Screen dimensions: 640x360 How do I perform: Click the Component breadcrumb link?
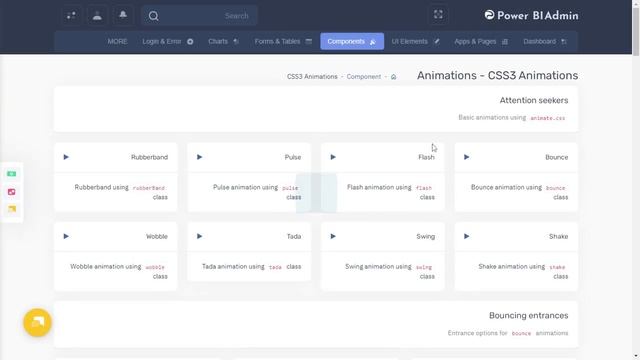pyautogui.click(x=364, y=77)
